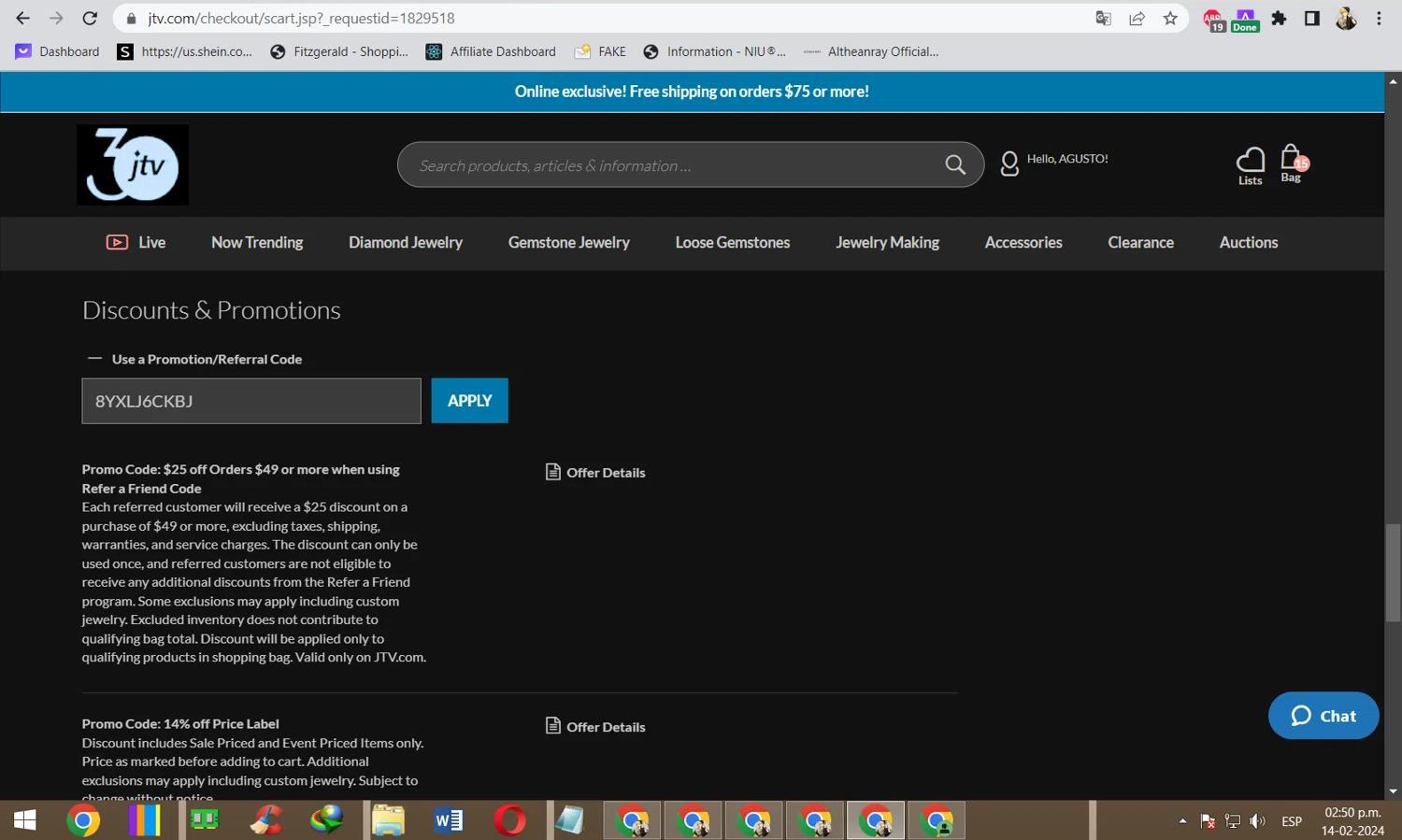Show hidden tray icons arrow
Image resolution: width=1402 pixels, height=840 pixels.
pos(1182,821)
